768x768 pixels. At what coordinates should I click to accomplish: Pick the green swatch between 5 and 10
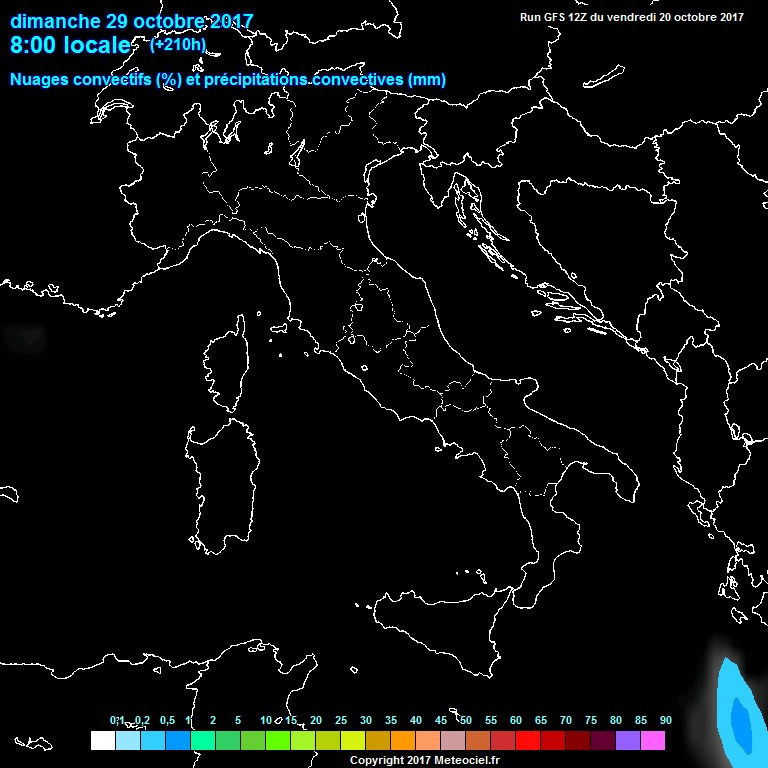[253, 740]
